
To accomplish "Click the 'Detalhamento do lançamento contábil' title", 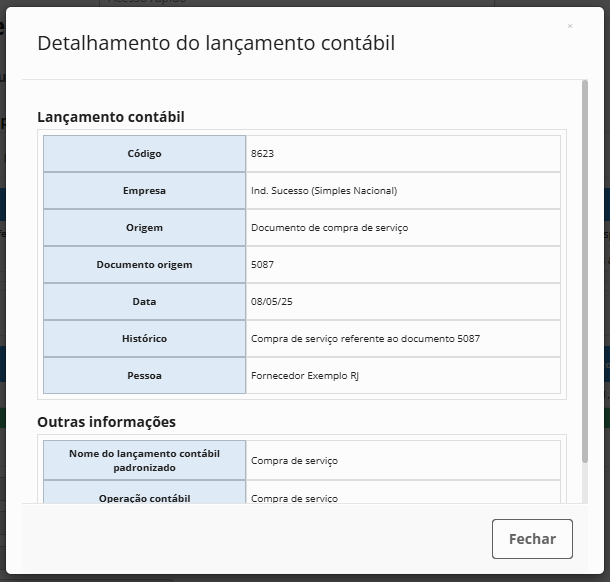I will (x=216, y=43).
